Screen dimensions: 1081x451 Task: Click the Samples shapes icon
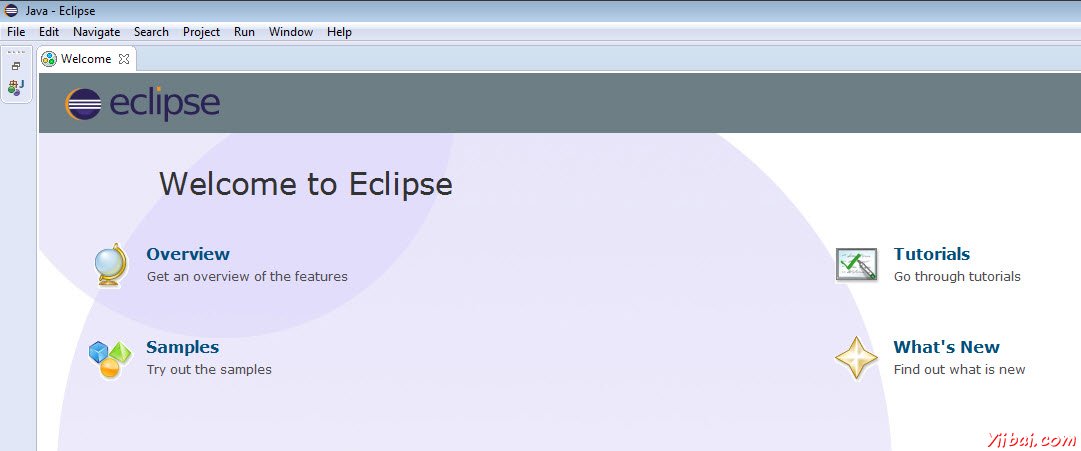pos(110,359)
